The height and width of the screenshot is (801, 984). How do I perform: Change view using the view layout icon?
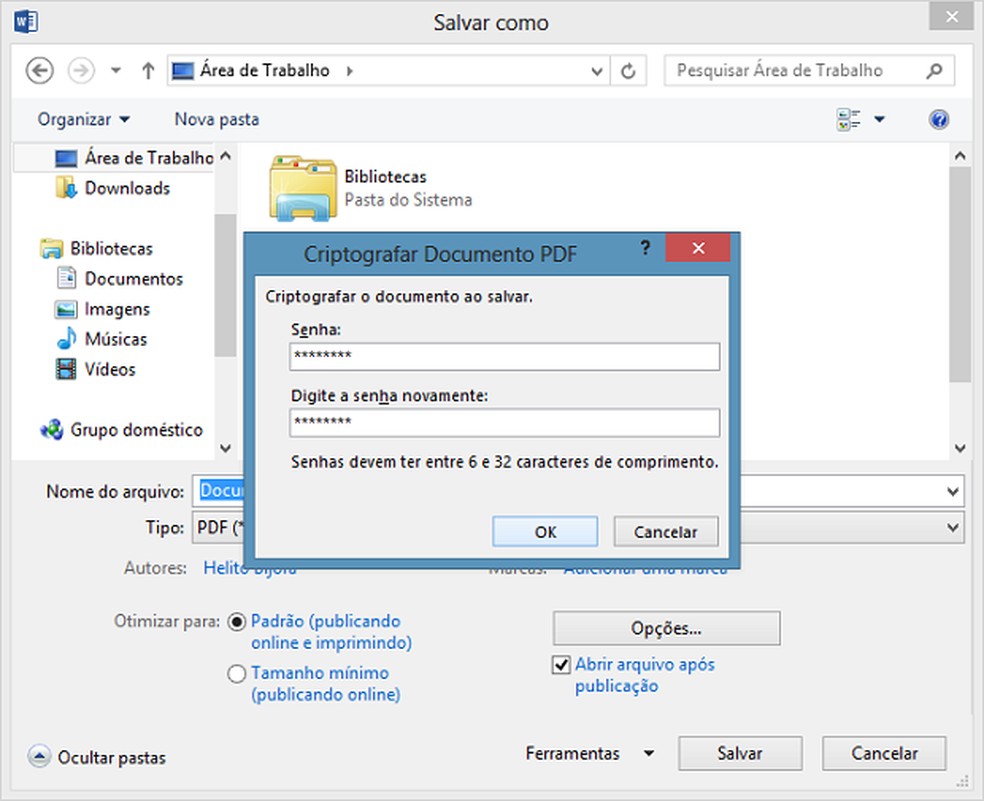pyautogui.click(x=848, y=119)
